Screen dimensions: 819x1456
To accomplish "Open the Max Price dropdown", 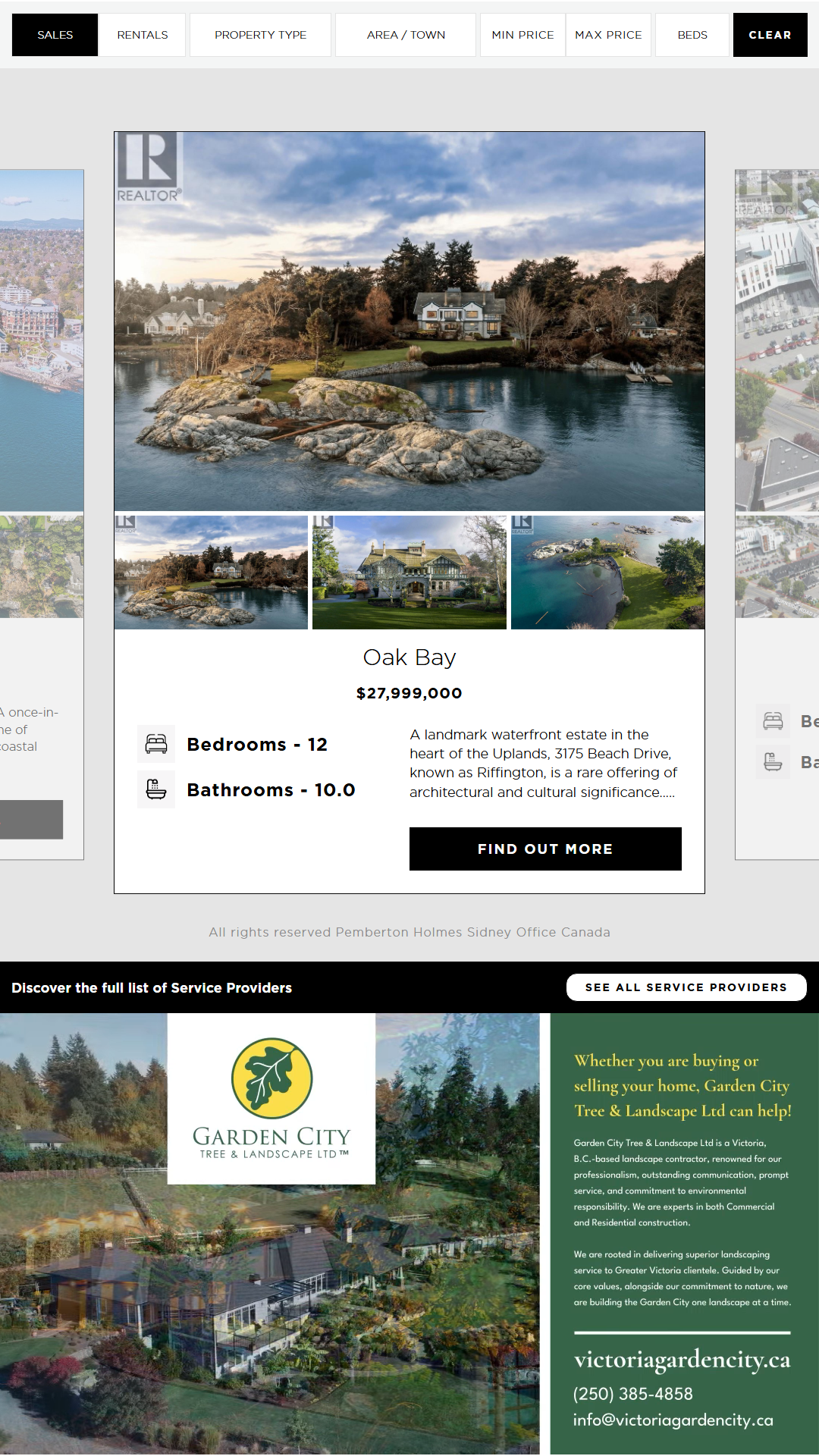I will point(608,35).
